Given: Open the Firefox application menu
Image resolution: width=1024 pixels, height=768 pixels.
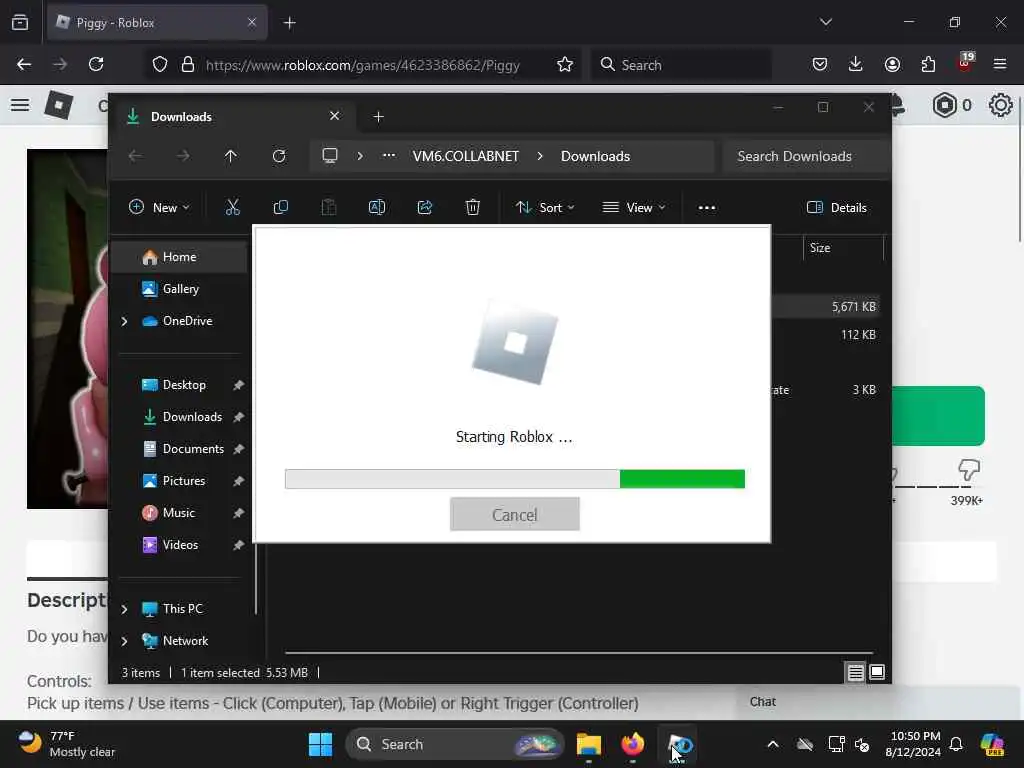Looking at the screenshot, I should click(1000, 64).
